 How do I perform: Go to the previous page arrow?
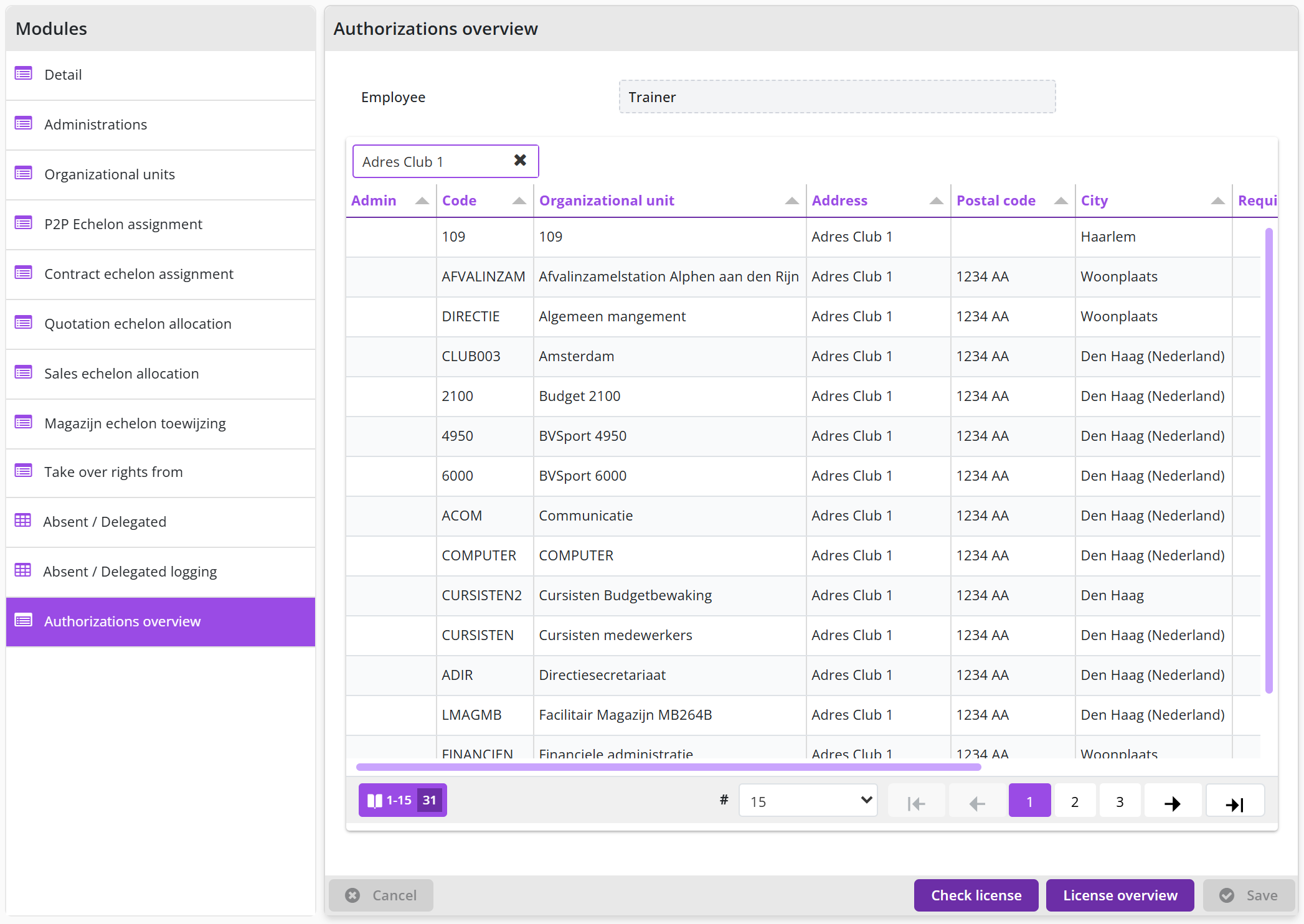pos(977,801)
